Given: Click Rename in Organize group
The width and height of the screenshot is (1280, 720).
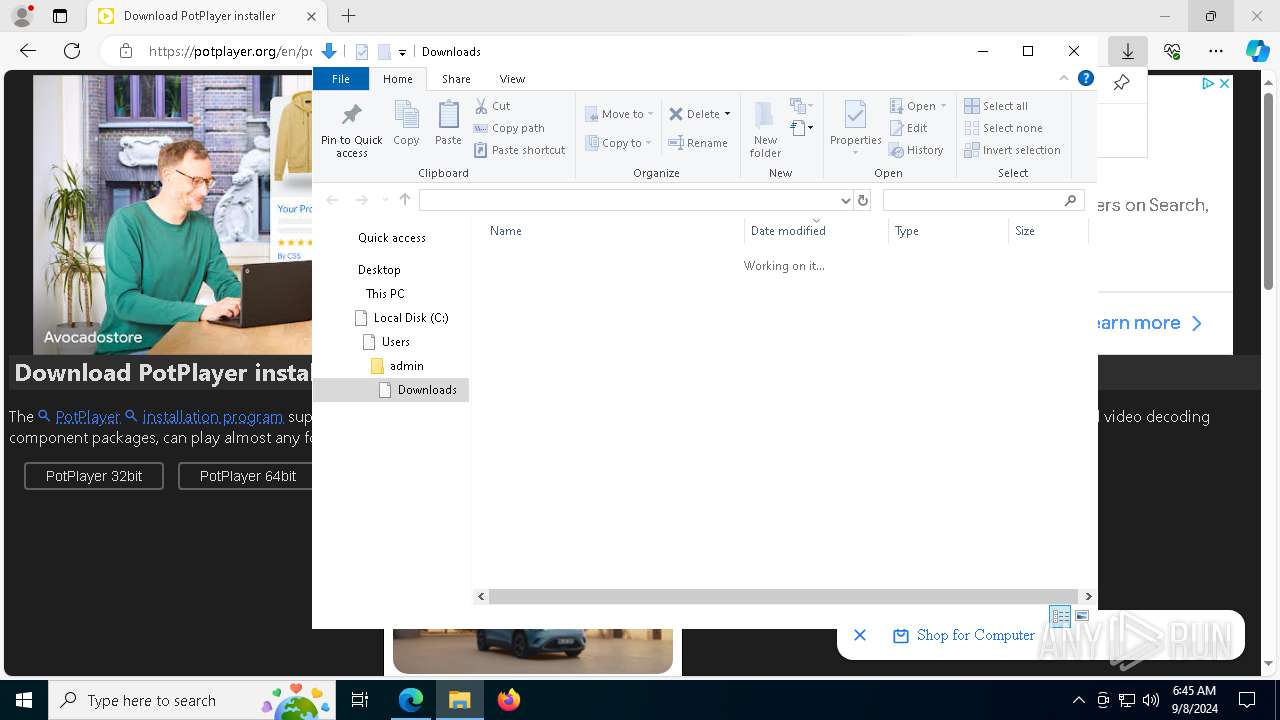Looking at the screenshot, I should coord(698,143).
